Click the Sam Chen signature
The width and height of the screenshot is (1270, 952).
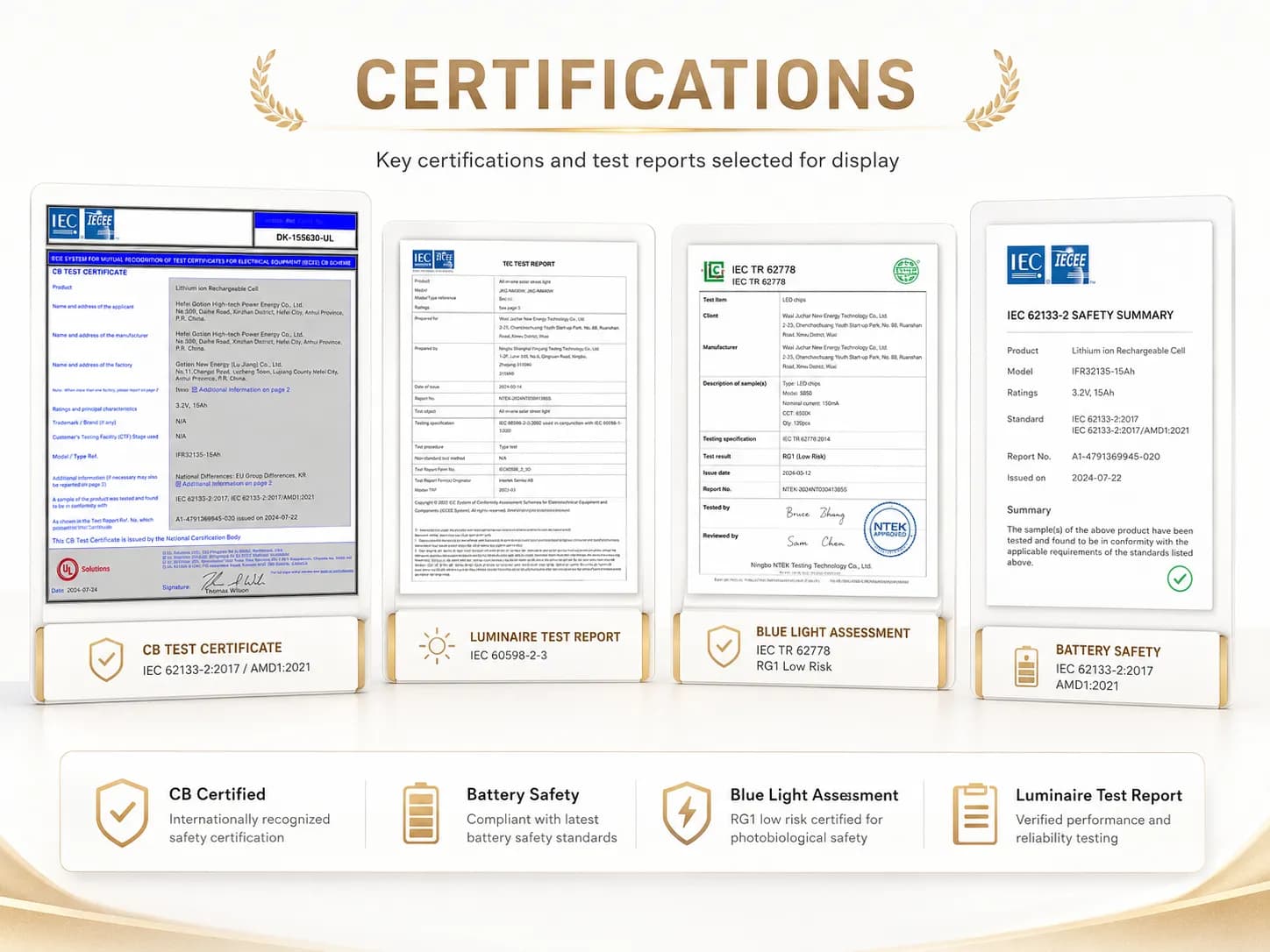pos(816,543)
